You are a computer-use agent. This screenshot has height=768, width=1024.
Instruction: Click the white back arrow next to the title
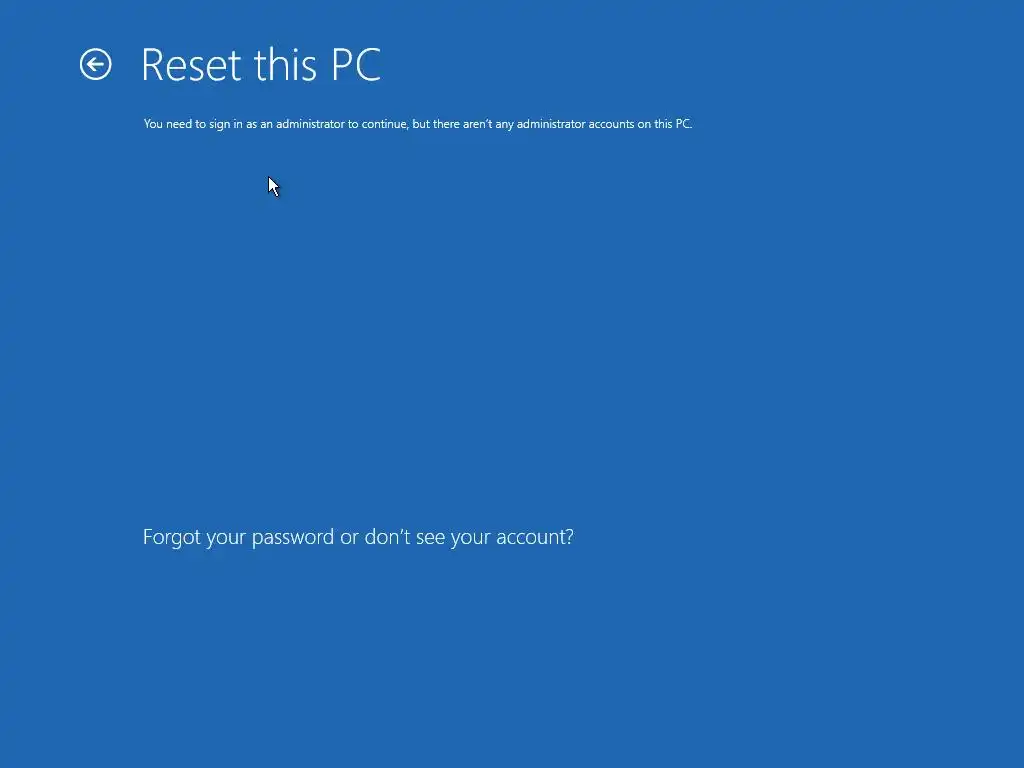(95, 65)
